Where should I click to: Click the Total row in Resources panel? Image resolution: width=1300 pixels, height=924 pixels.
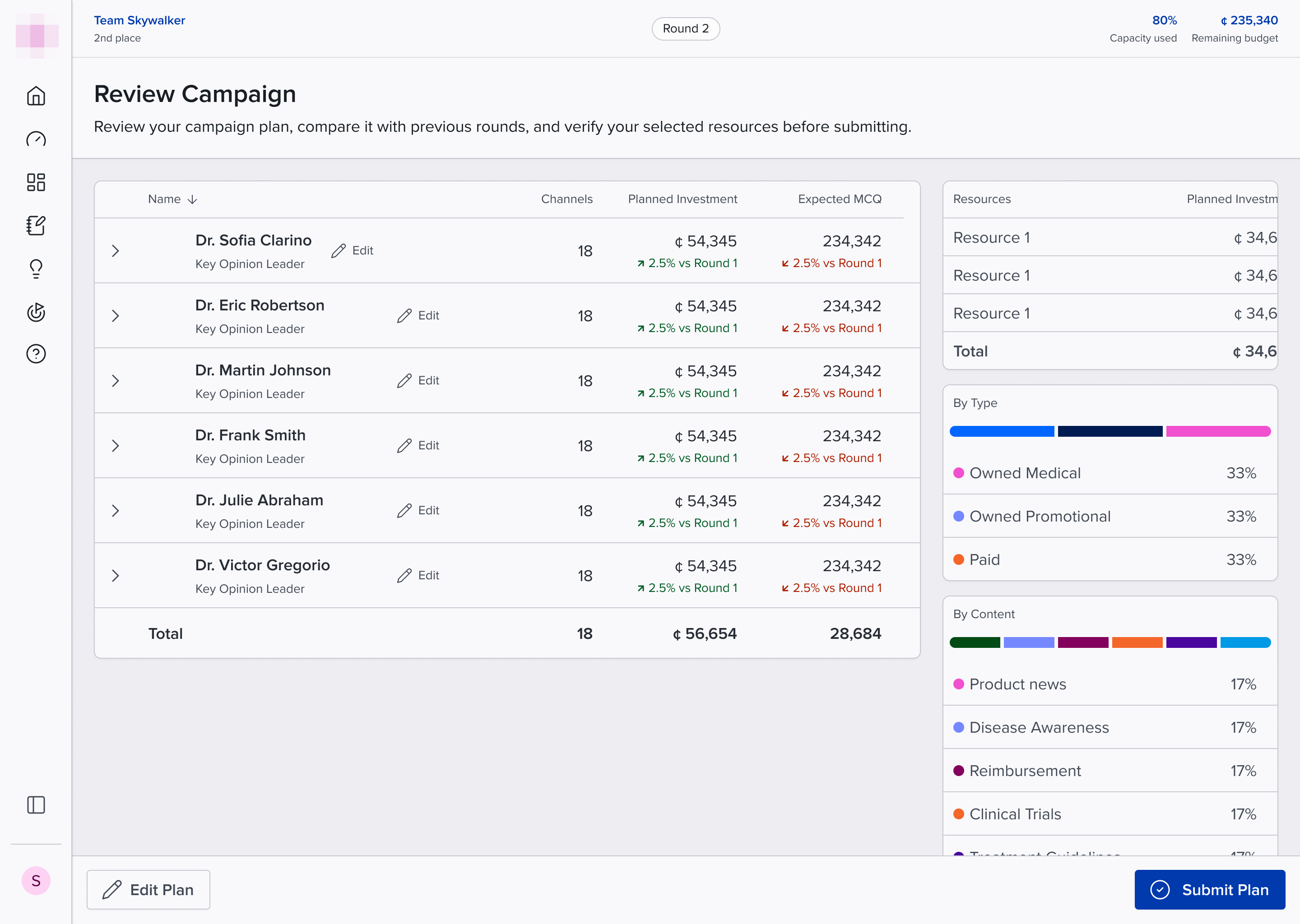pos(1110,351)
